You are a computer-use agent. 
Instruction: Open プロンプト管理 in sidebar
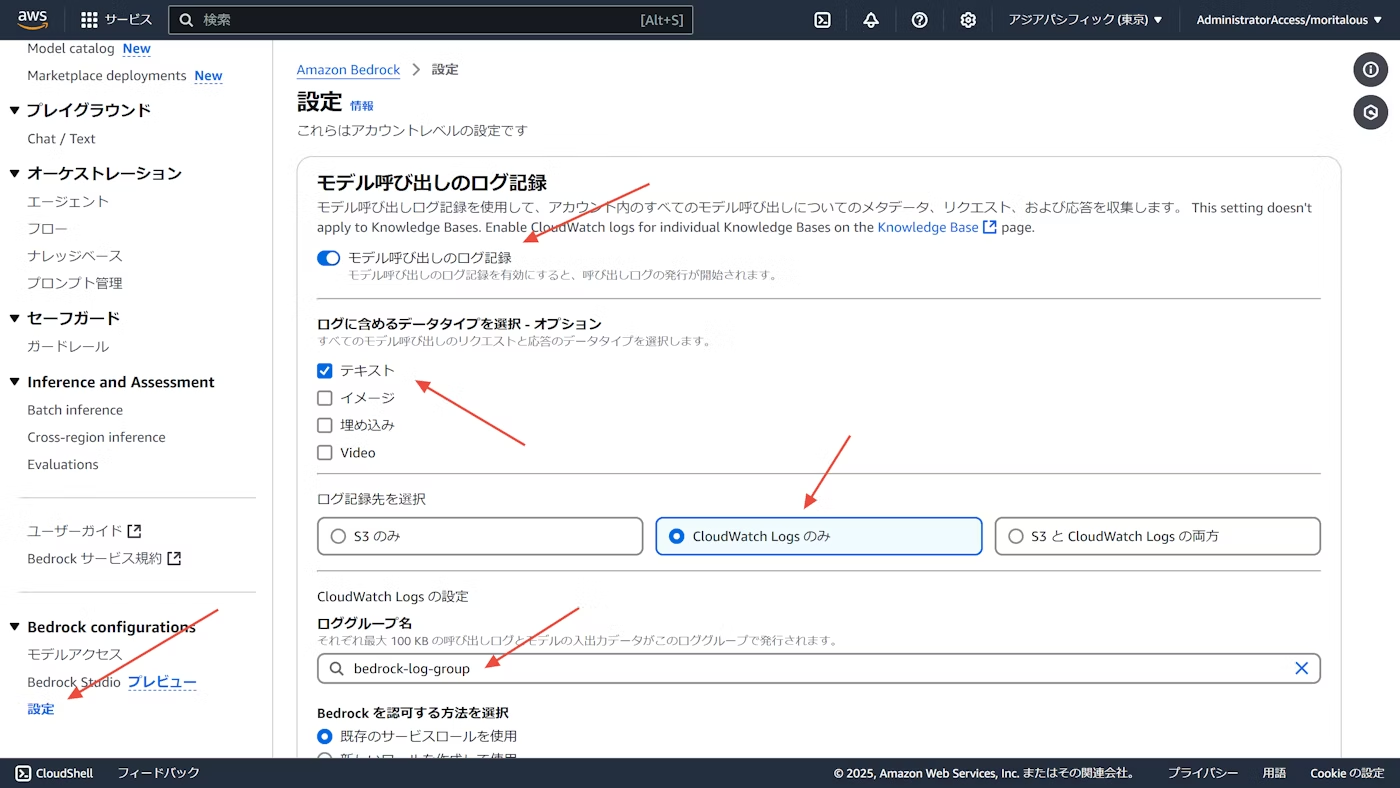(75, 283)
